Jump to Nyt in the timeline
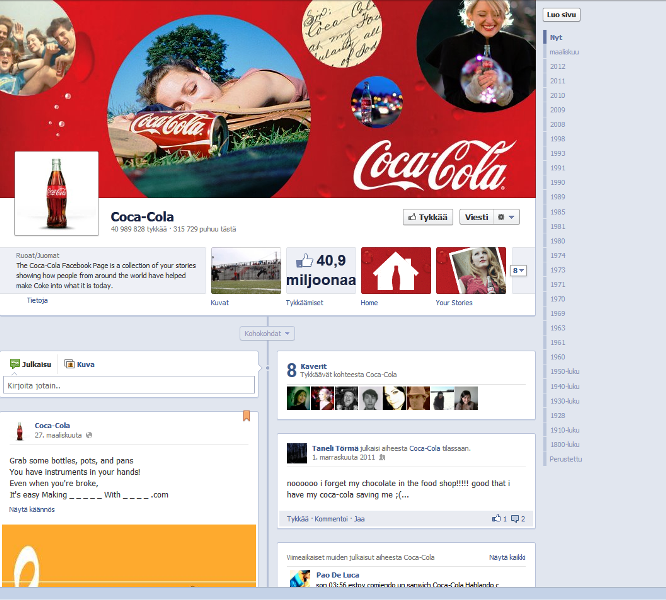This screenshot has width=666, height=600. click(x=556, y=37)
